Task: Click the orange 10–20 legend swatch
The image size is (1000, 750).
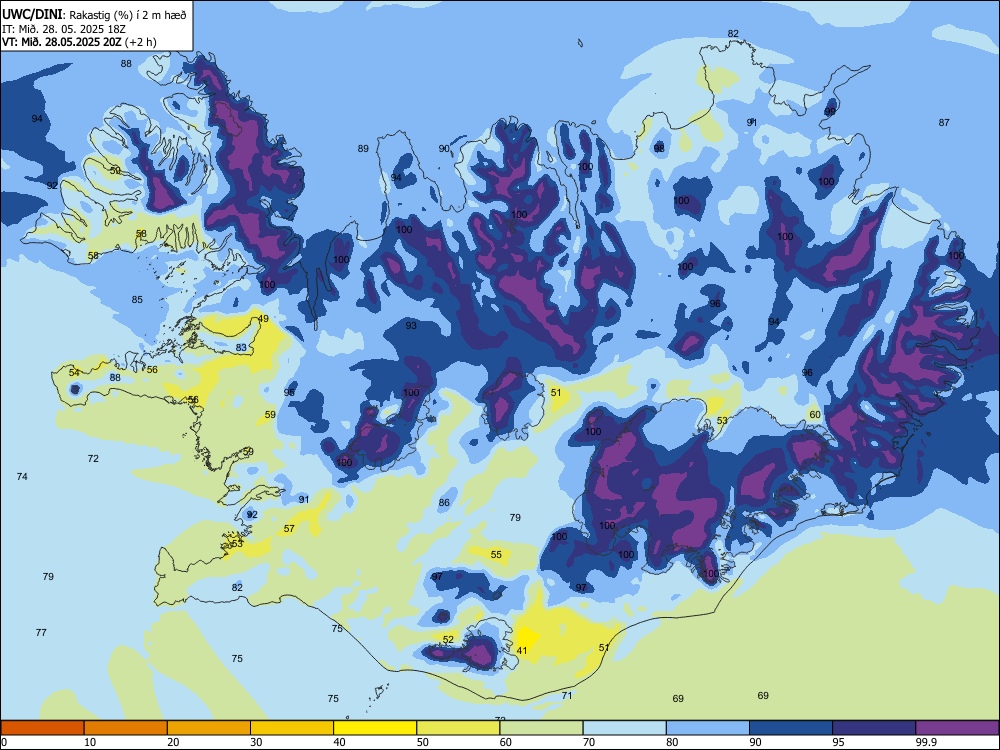Action: (126, 728)
